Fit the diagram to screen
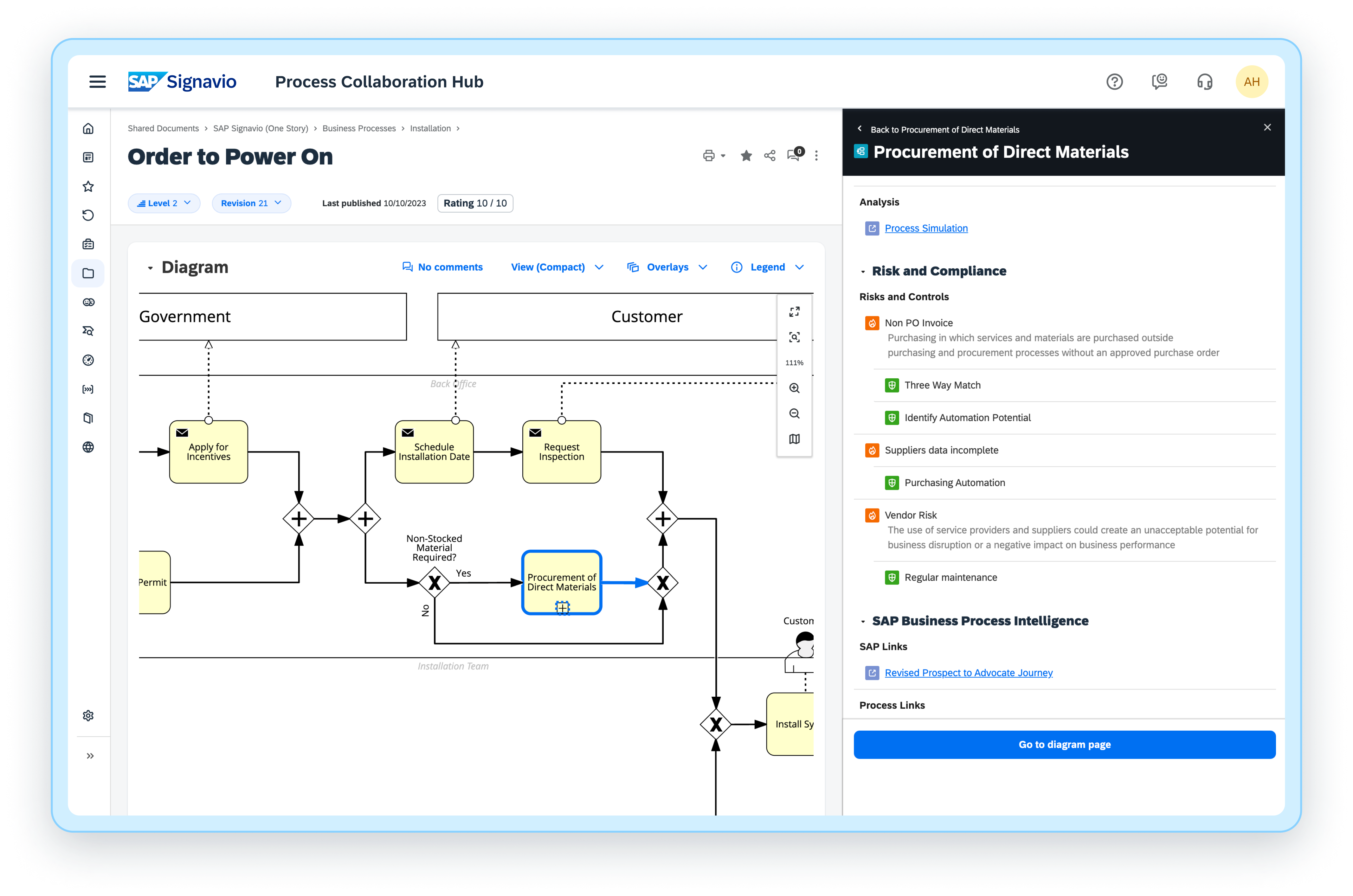1353x896 pixels. [x=794, y=337]
